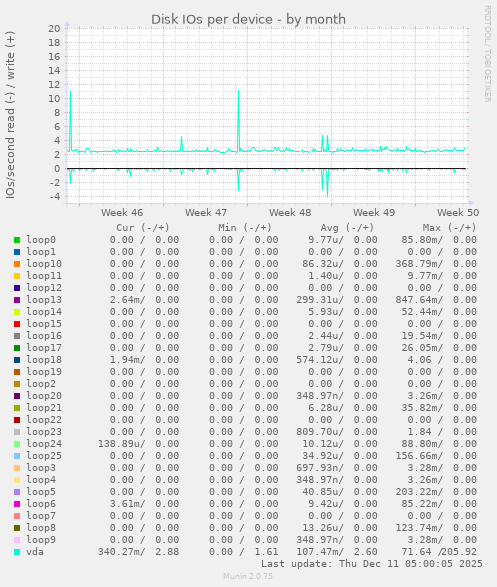Viewport: 497px width, 587px height.
Task: Click the y-axis tick label 20
Action: (x=54, y=28)
